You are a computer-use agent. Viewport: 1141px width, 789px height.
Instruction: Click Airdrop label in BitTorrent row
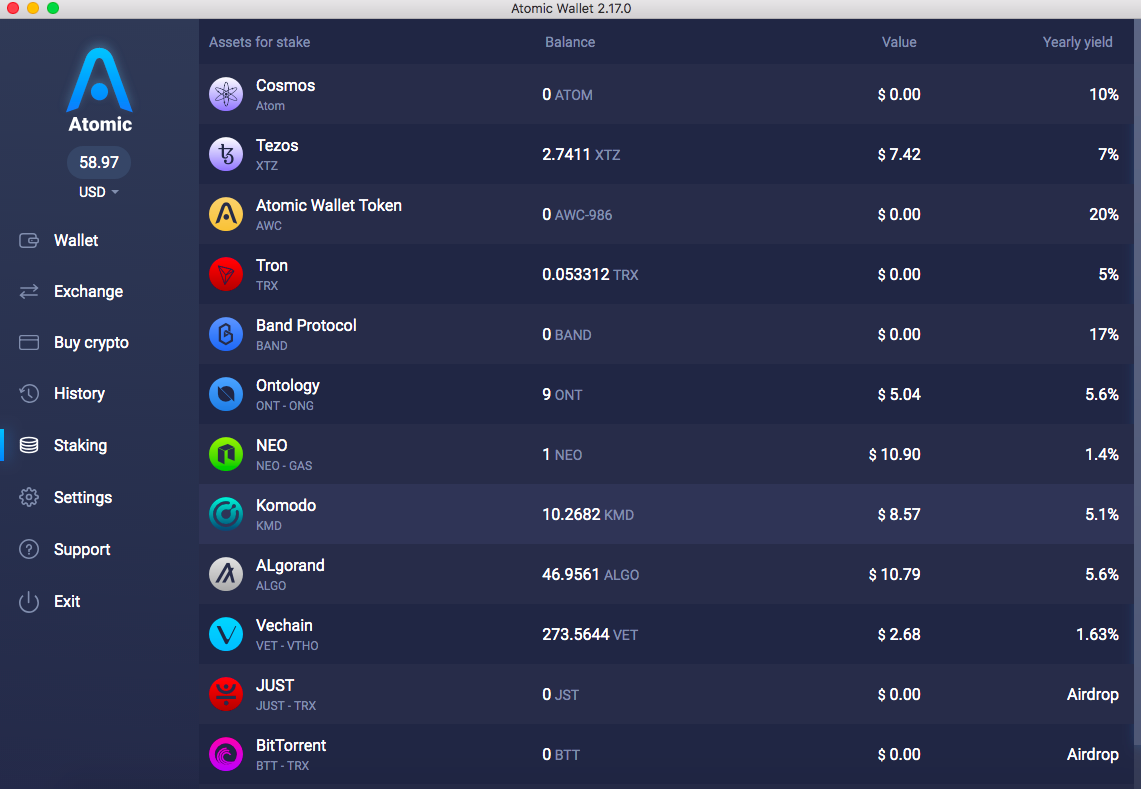pyautogui.click(x=1092, y=755)
